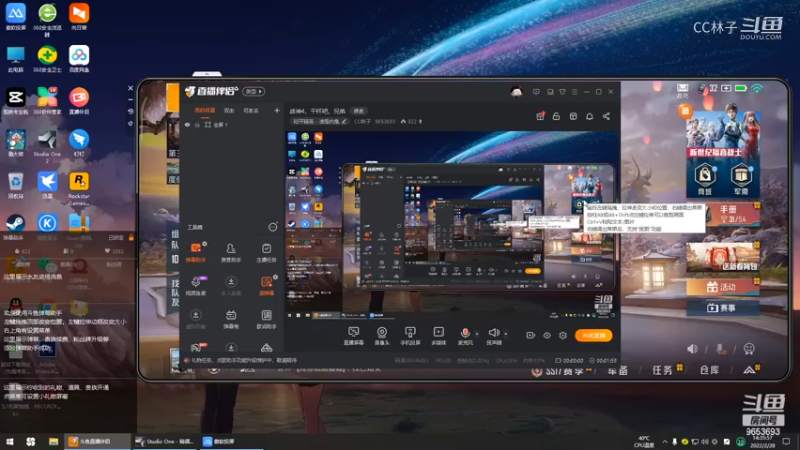800x450 pixels.
Task: Expand speaker options arrow
Action: (x=506, y=334)
